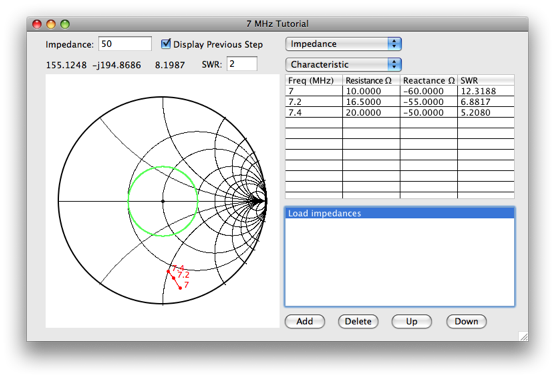Viewport: 555px width, 378px height.
Task: Click the center dot of the Smith chart
Action: (163, 201)
